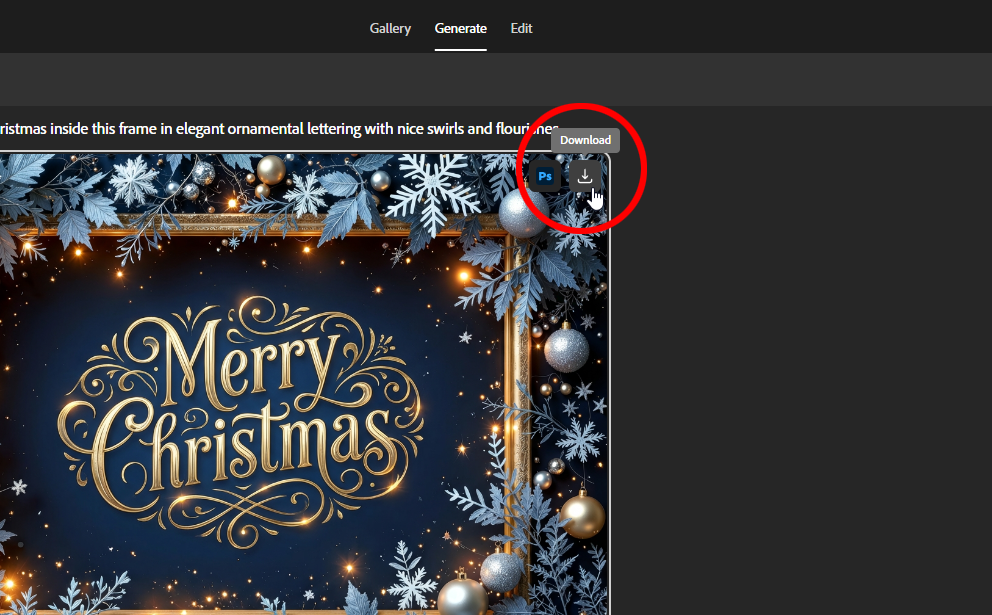Image resolution: width=992 pixels, height=615 pixels.
Task: Click the Download tooltip label
Action: pyautogui.click(x=585, y=140)
